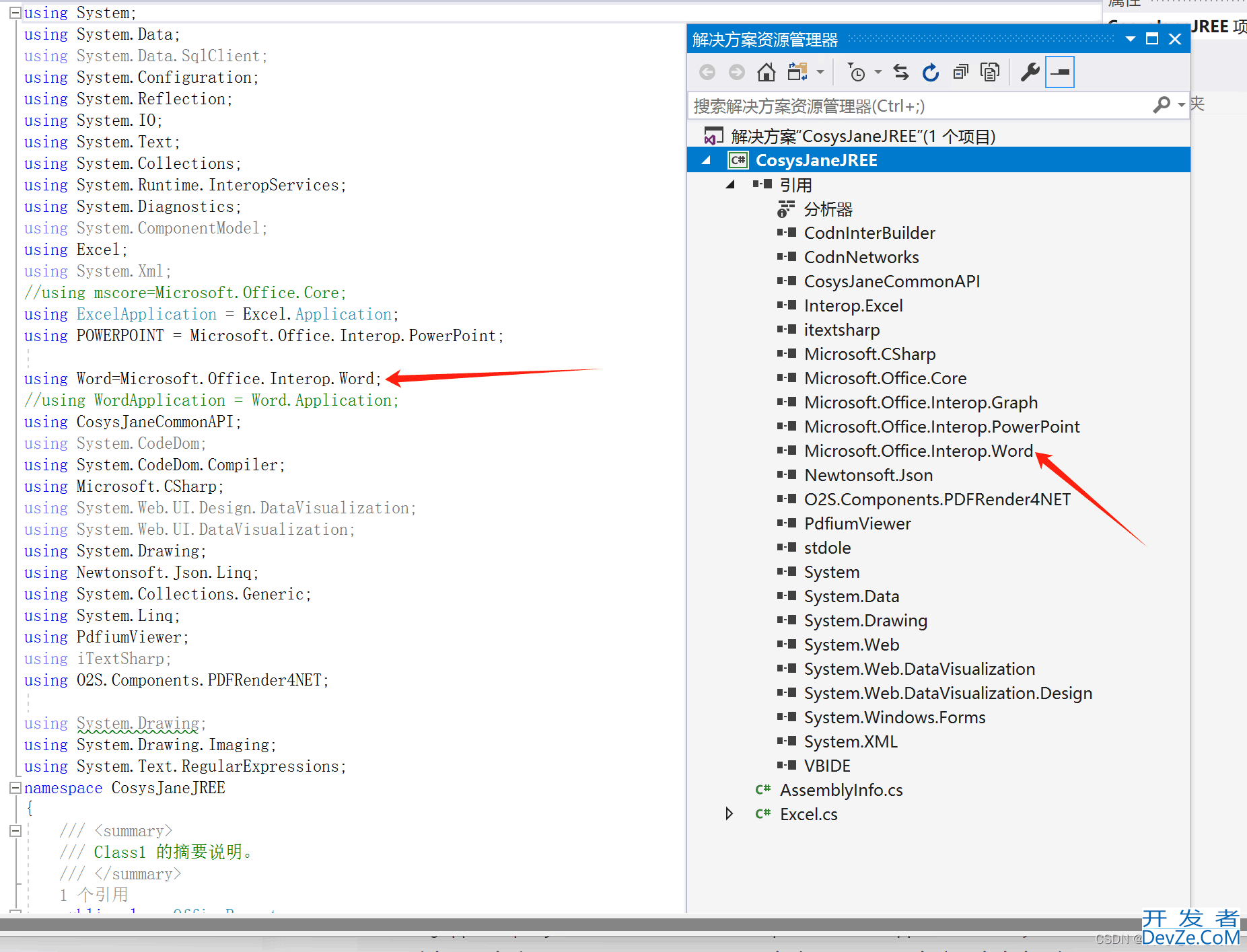Collapse the using directives region
The image size is (1247, 952).
point(15,13)
